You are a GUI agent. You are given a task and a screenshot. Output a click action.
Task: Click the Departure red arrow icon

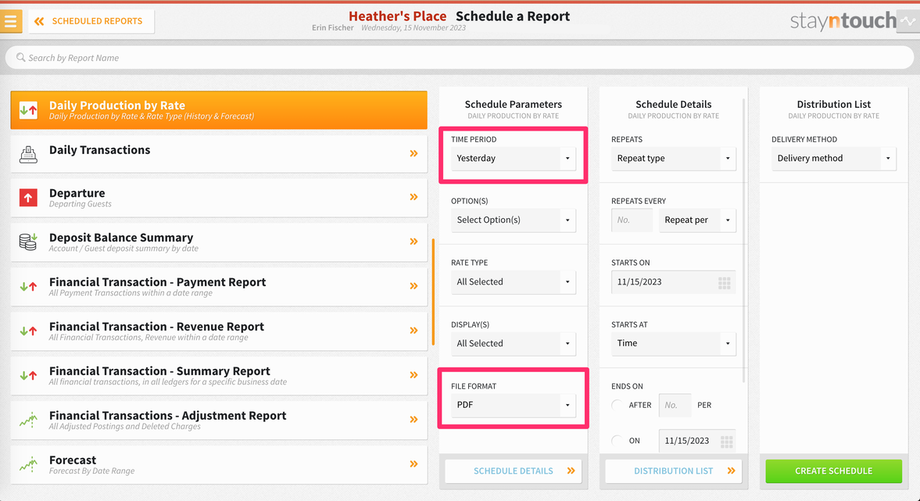click(28, 198)
